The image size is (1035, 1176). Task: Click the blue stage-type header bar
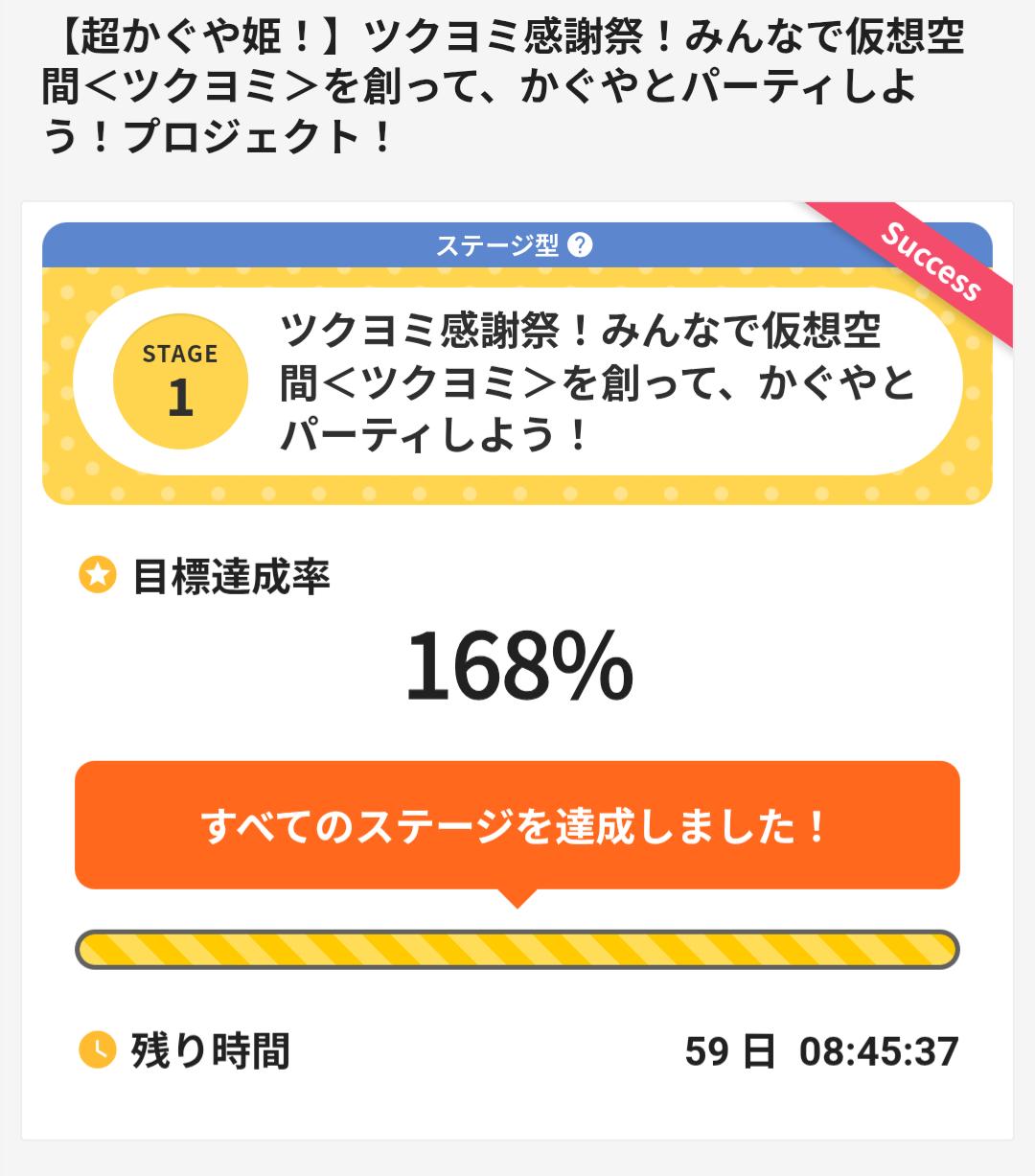(287, 245)
